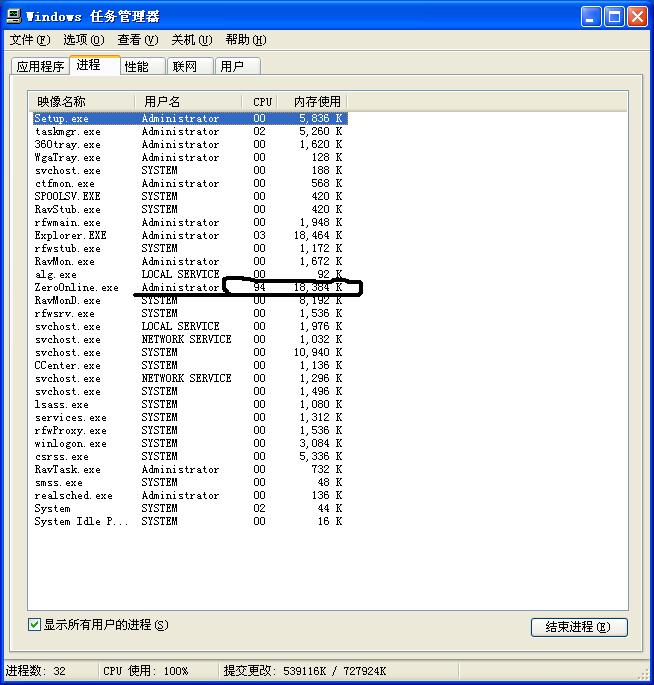Sort by the 用户名 column header

(x=188, y=102)
